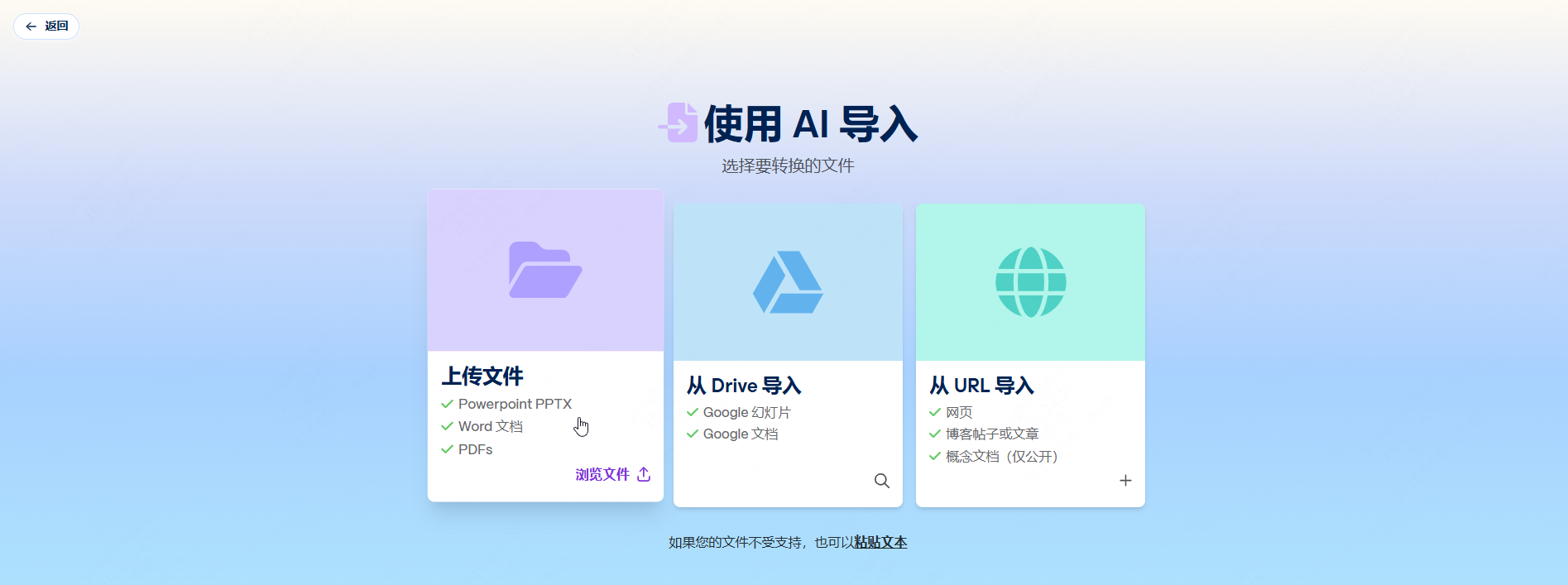1568x585 pixels.
Task: Click the 选择要转换的文件 subtitle
Action: point(788,165)
